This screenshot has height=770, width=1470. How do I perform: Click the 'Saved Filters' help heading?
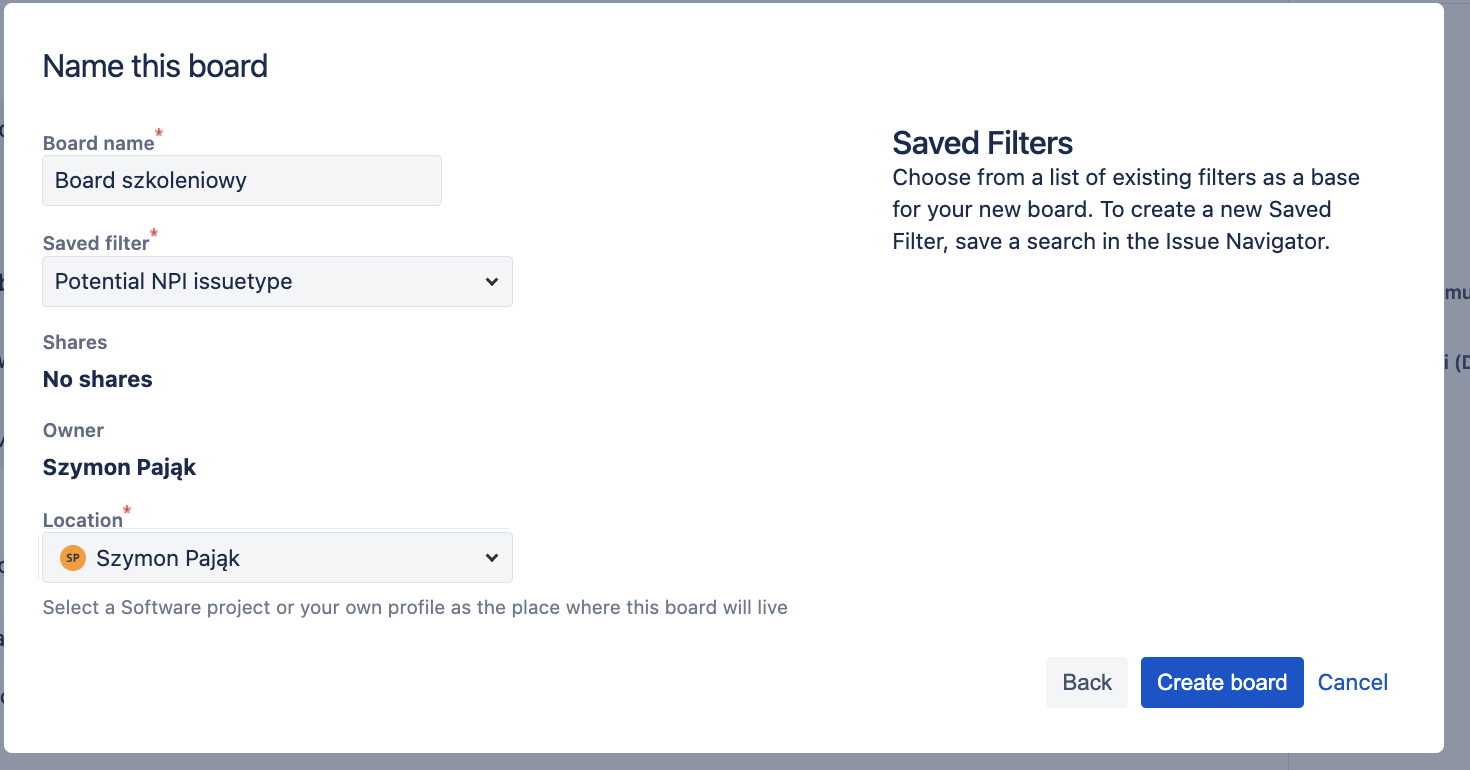[982, 144]
